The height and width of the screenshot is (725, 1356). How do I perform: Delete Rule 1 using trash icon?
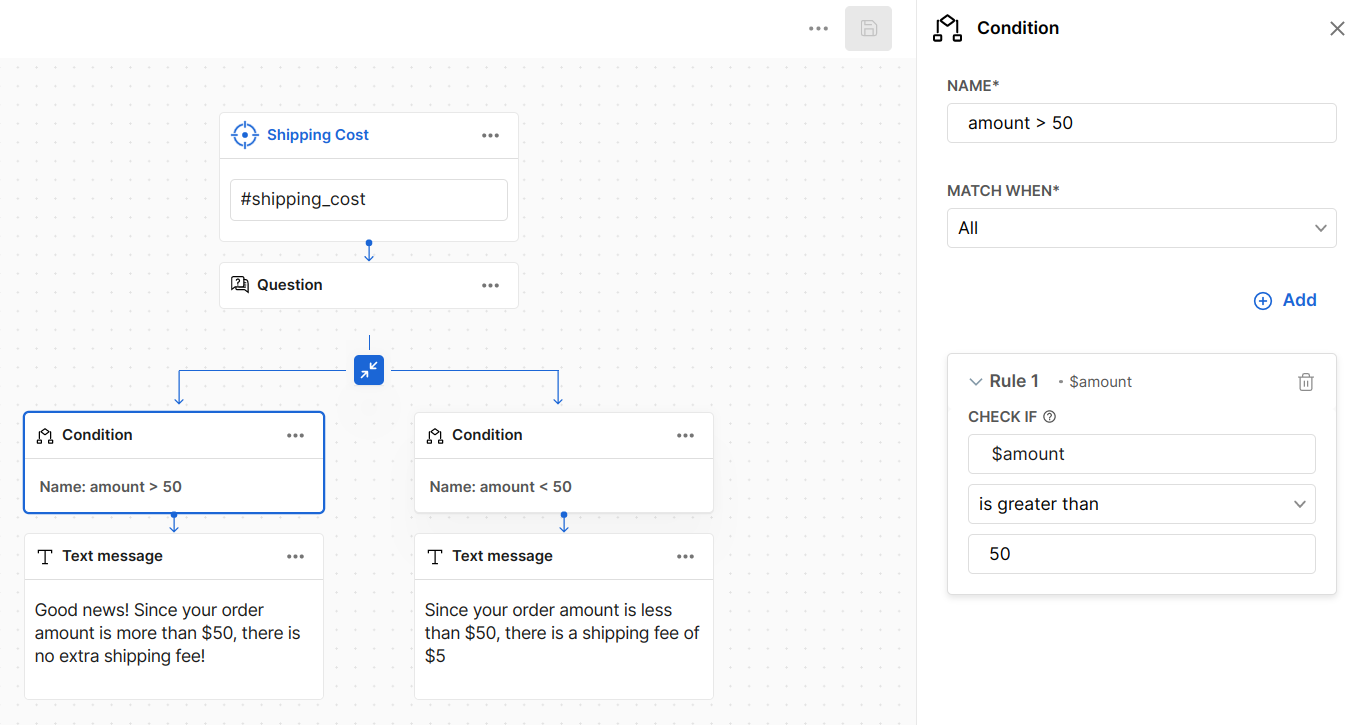pyautogui.click(x=1305, y=382)
